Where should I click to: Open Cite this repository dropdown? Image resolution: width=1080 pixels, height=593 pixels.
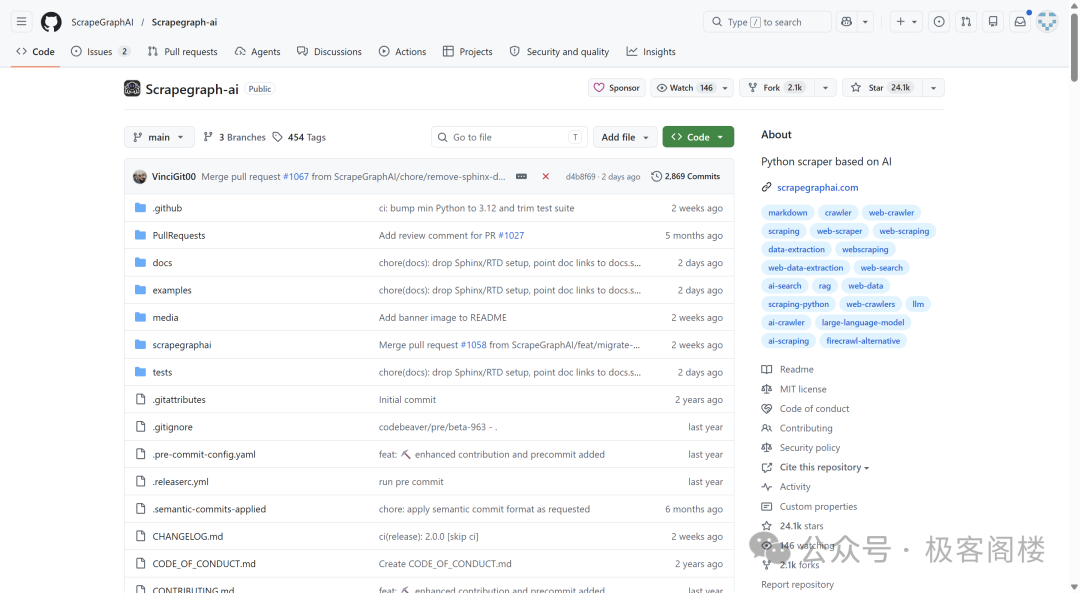click(824, 467)
